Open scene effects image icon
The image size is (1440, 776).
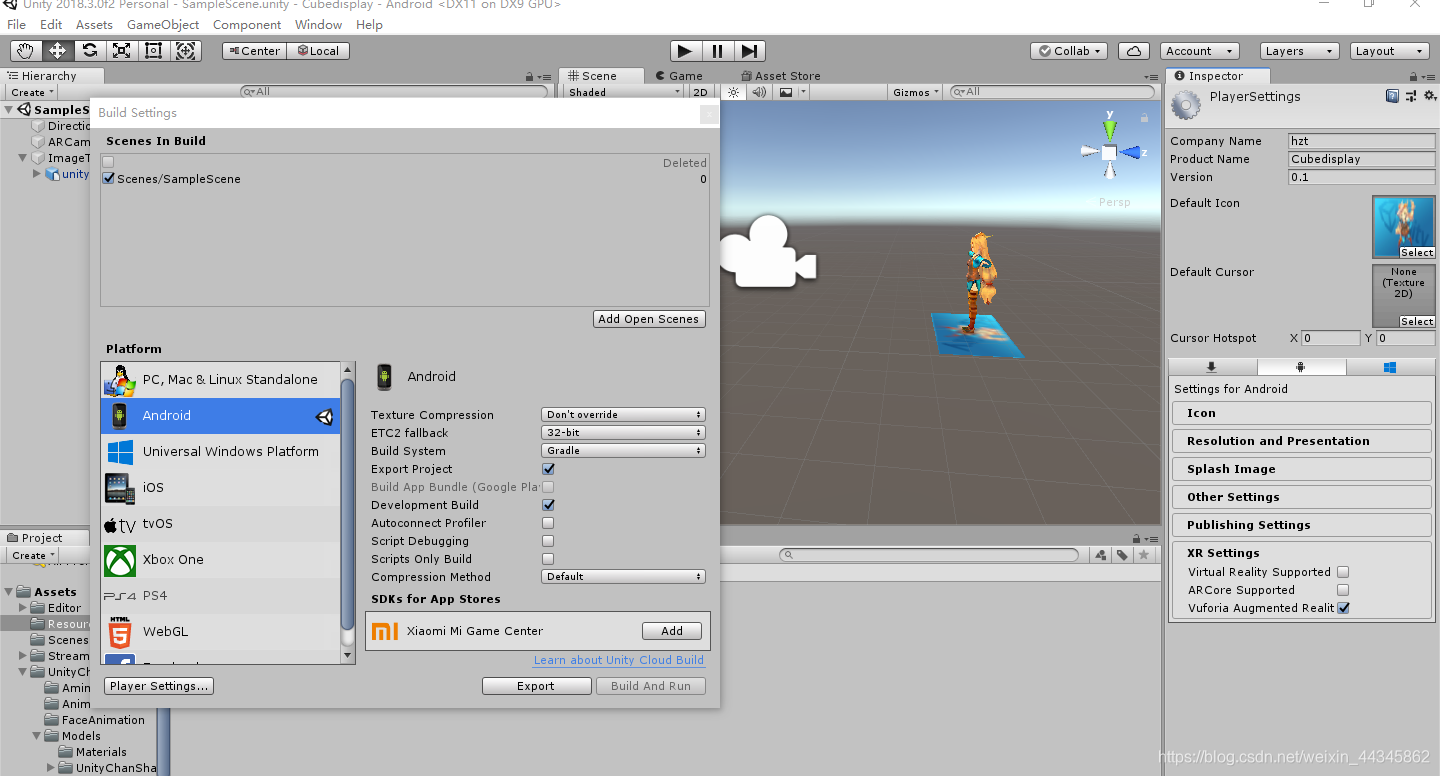tap(786, 92)
